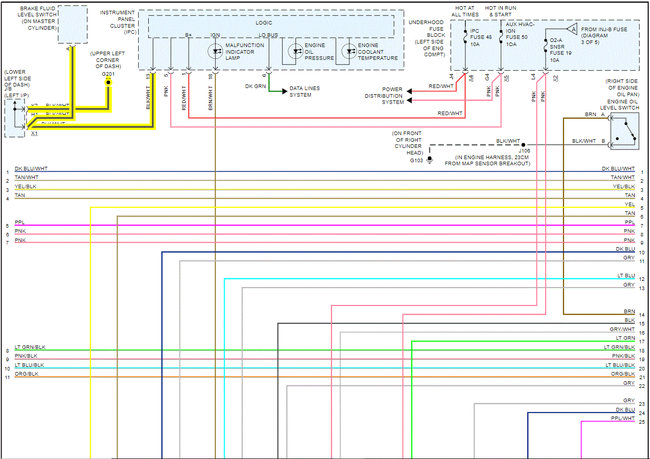Viewport: 650px width, 459px height.
Task: Click the HOT IN RUN & START label
Action: point(500,11)
